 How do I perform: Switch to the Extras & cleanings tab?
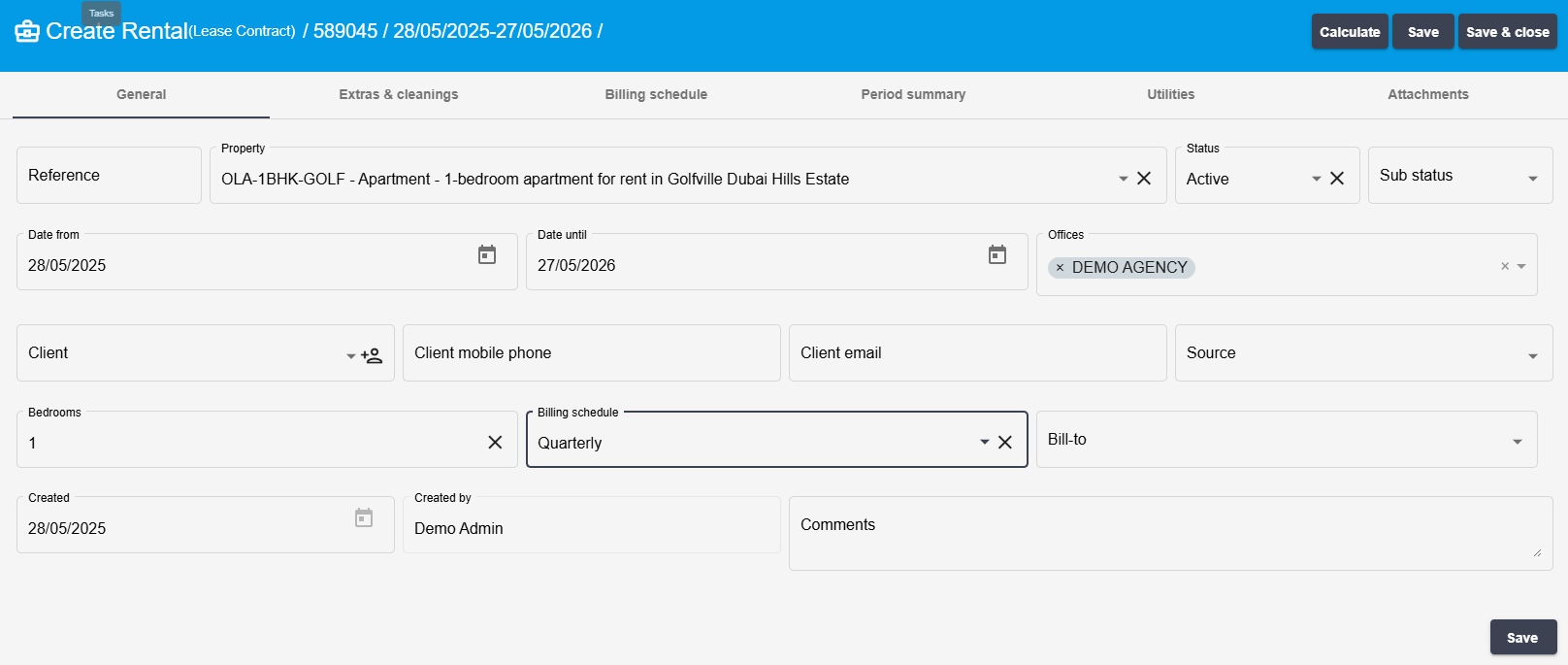tap(399, 95)
